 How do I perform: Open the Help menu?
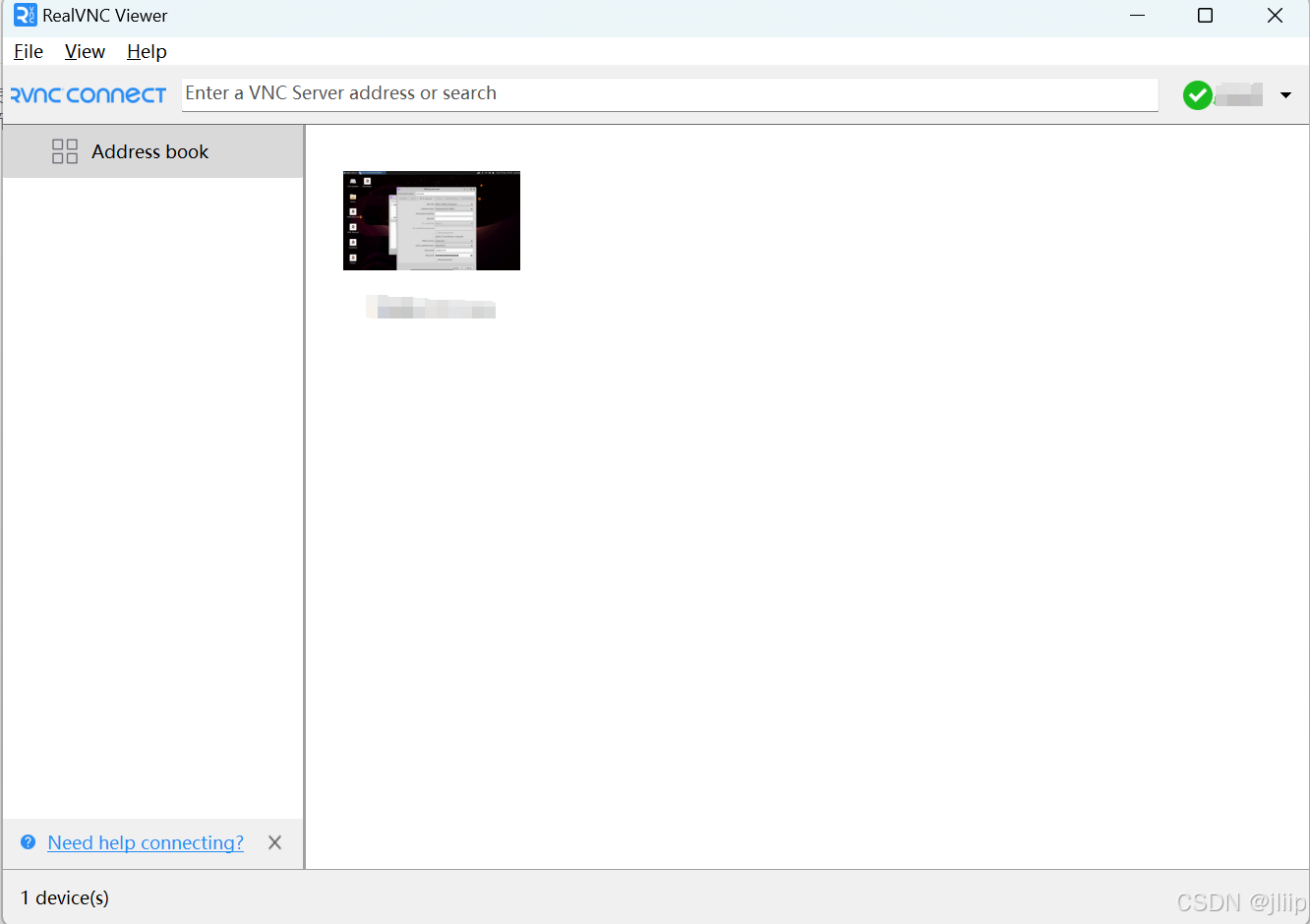pos(147,52)
